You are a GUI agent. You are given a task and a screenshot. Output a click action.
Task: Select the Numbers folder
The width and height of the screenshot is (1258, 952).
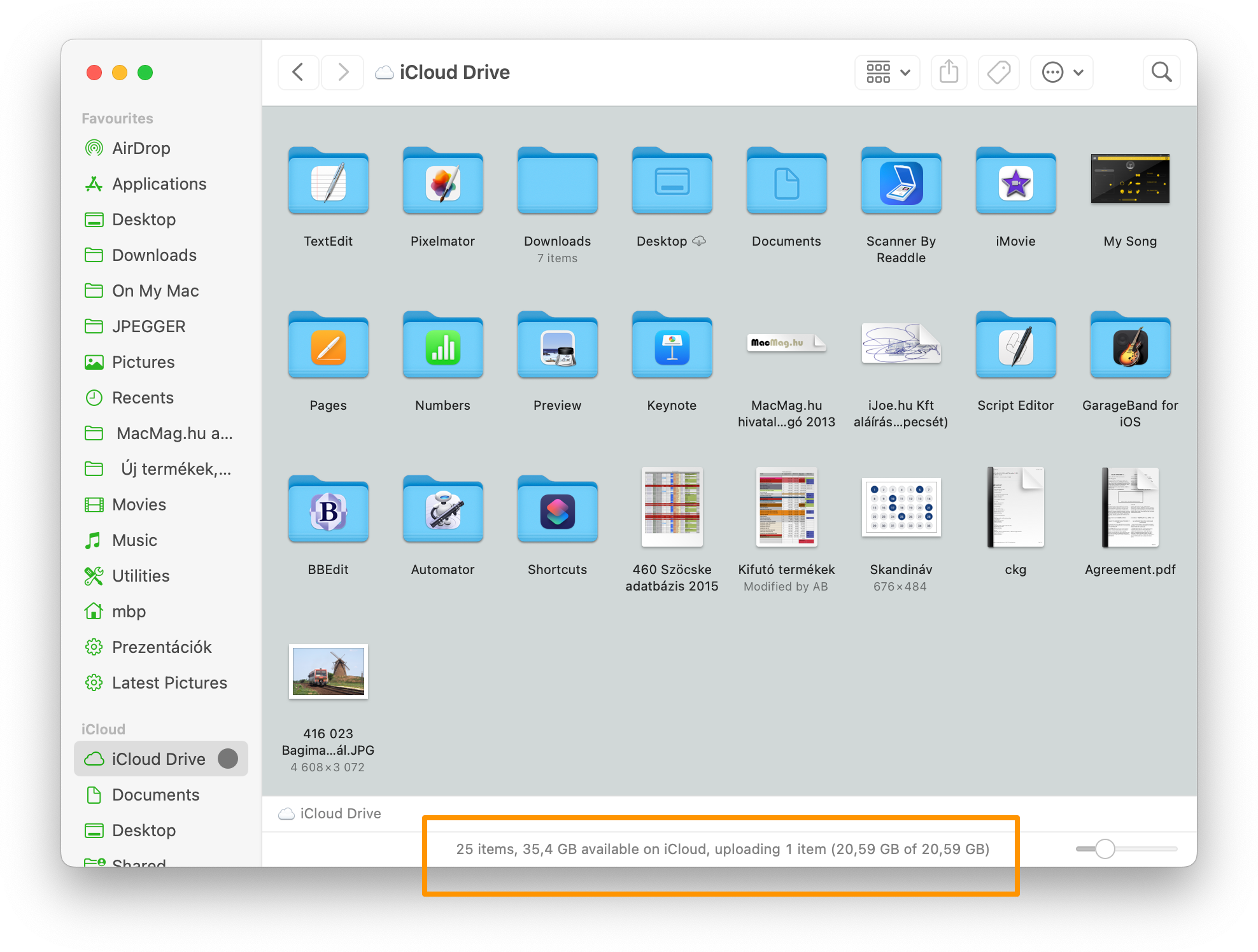(442, 346)
